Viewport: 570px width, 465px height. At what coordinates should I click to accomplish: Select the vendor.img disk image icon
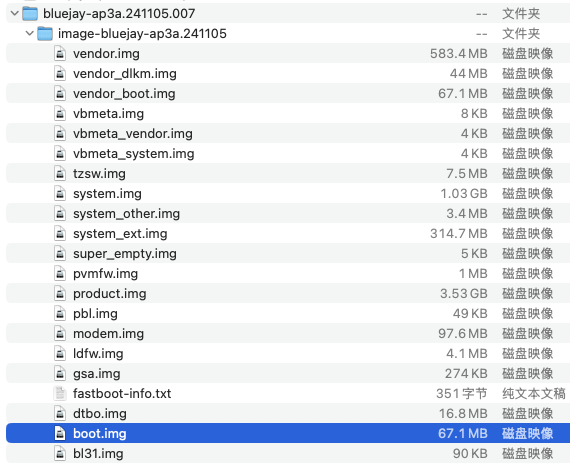[x=60, y=53]
